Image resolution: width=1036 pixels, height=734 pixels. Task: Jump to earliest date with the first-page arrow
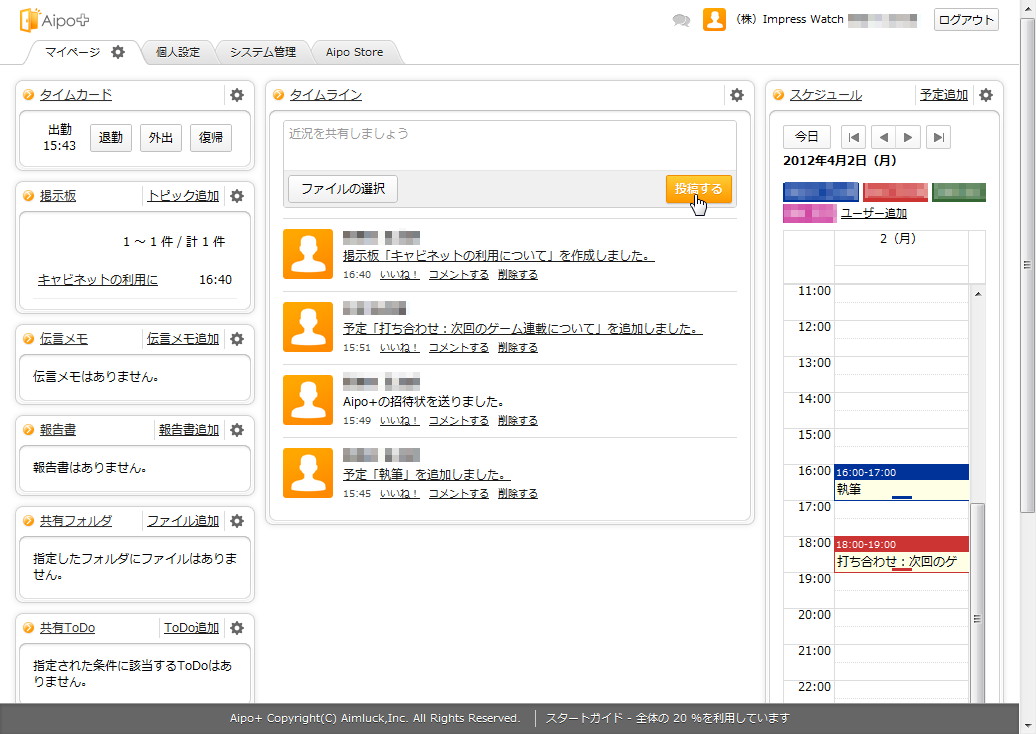(x=855, y=136)
